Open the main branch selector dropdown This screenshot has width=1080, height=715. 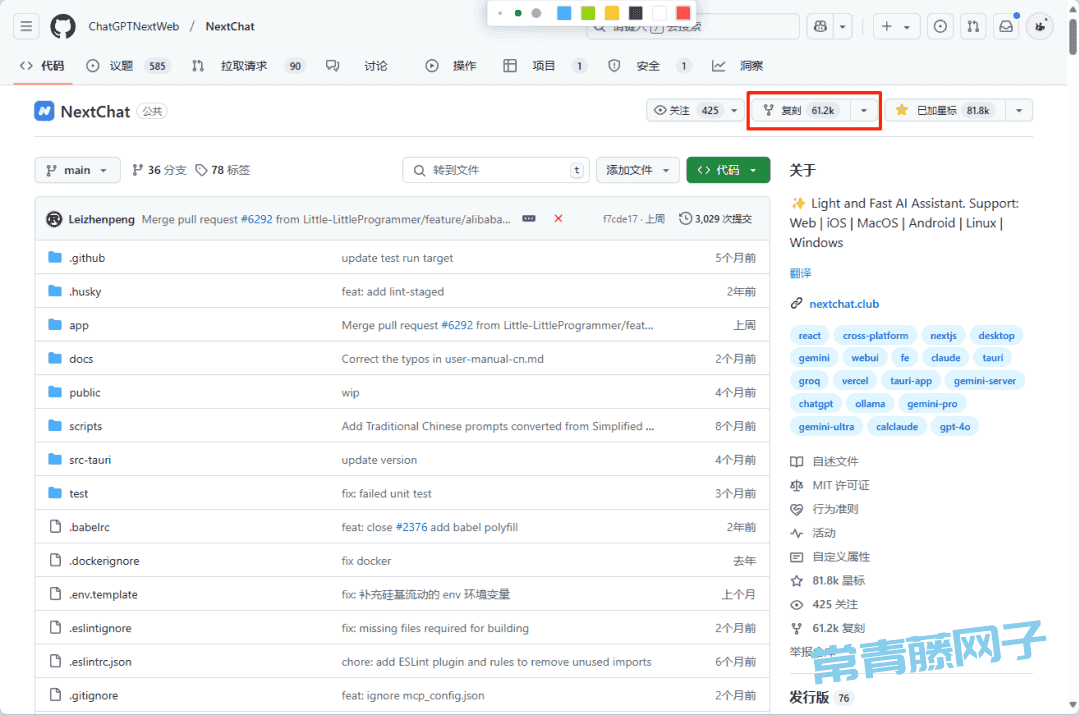(x=77, y=170)
